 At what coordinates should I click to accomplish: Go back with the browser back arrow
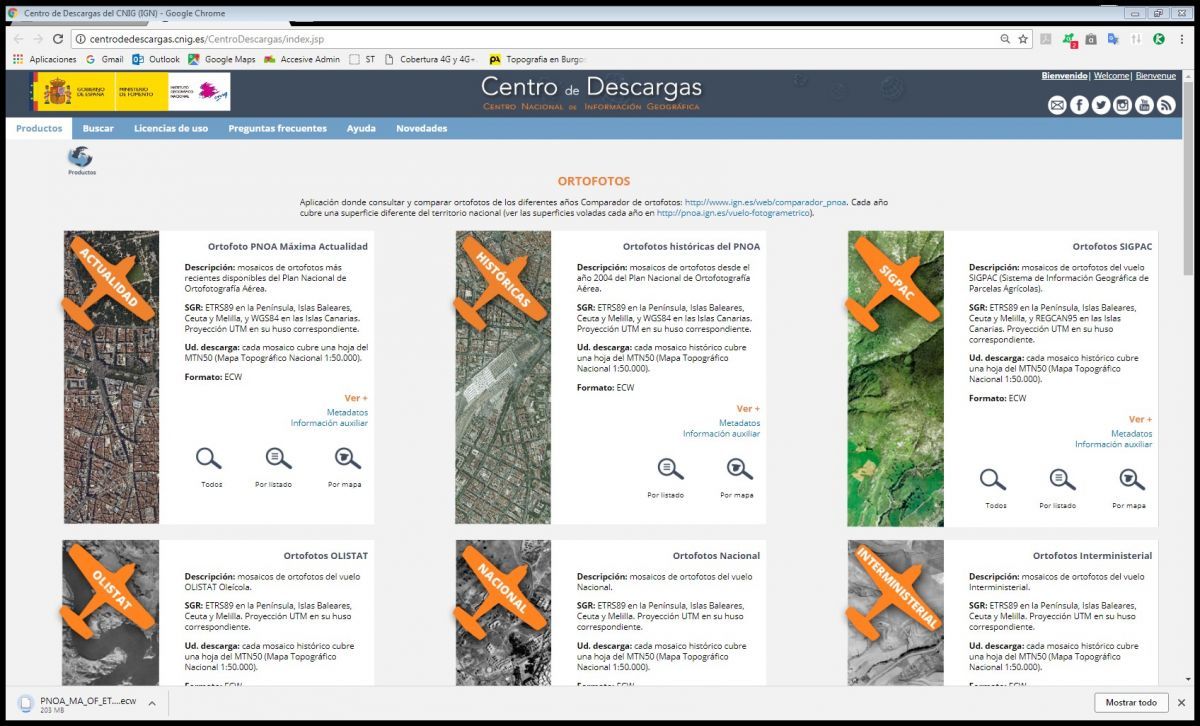click(18, 39)
